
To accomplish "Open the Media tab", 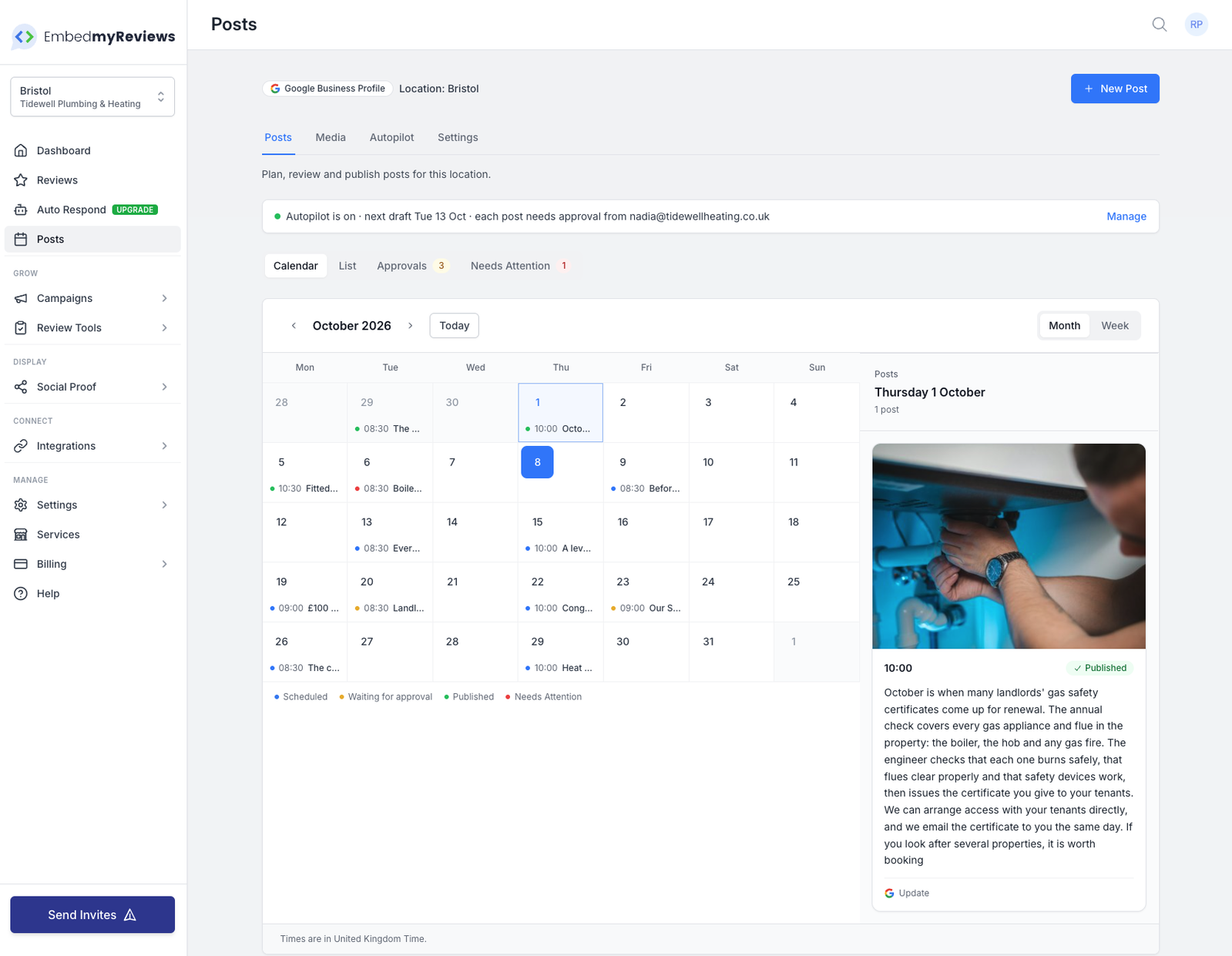I will 331,137.
